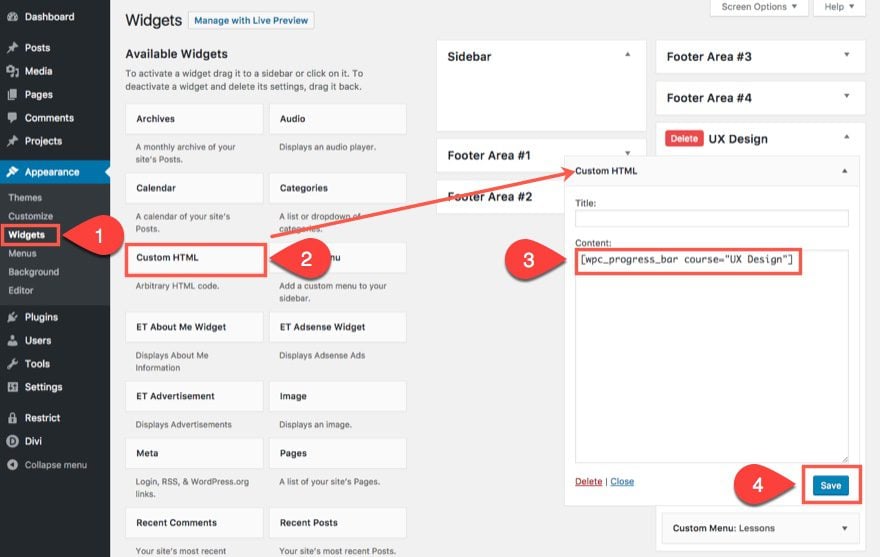880x557 pixels.
Task: Open the Screen Options dropdown
Action: pyautogui.click(x=759, y=7)
